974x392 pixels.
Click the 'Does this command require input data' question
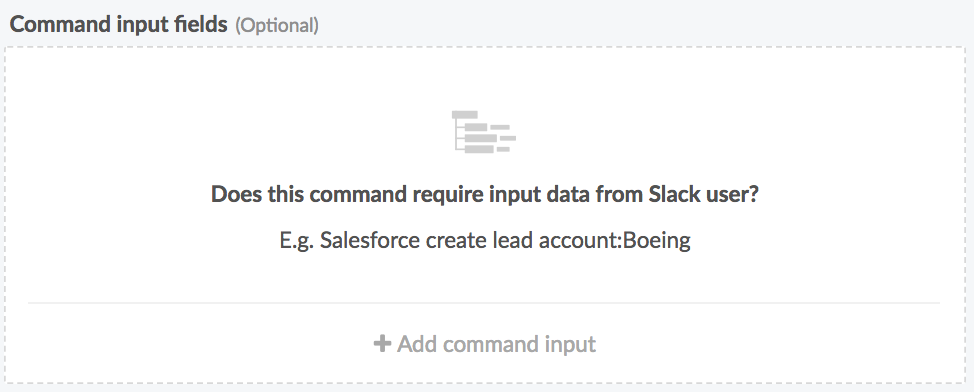click(485, 194)
